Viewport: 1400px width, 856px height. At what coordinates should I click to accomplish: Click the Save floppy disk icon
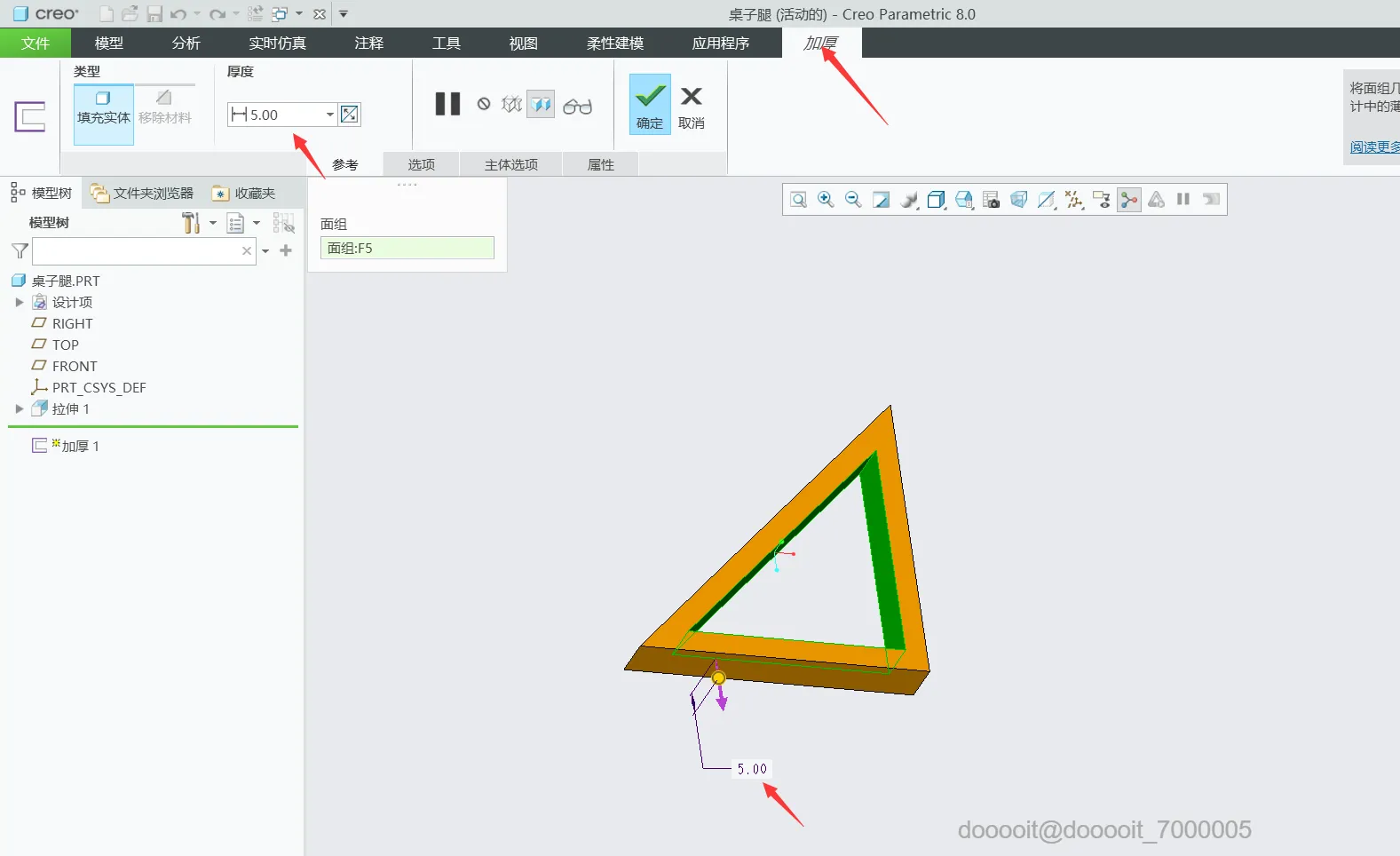pos(154,14)
